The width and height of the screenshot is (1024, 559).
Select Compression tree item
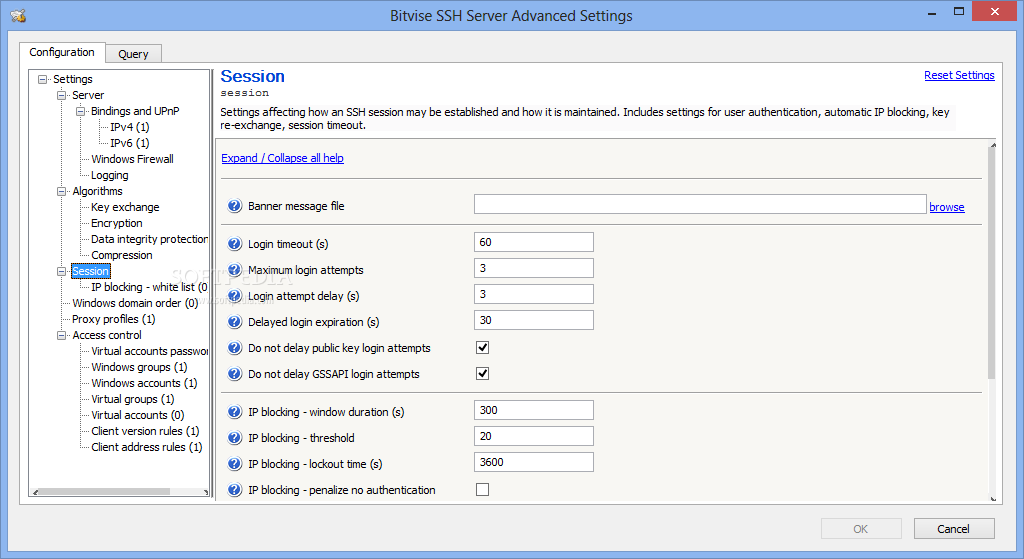pos(121,255)
